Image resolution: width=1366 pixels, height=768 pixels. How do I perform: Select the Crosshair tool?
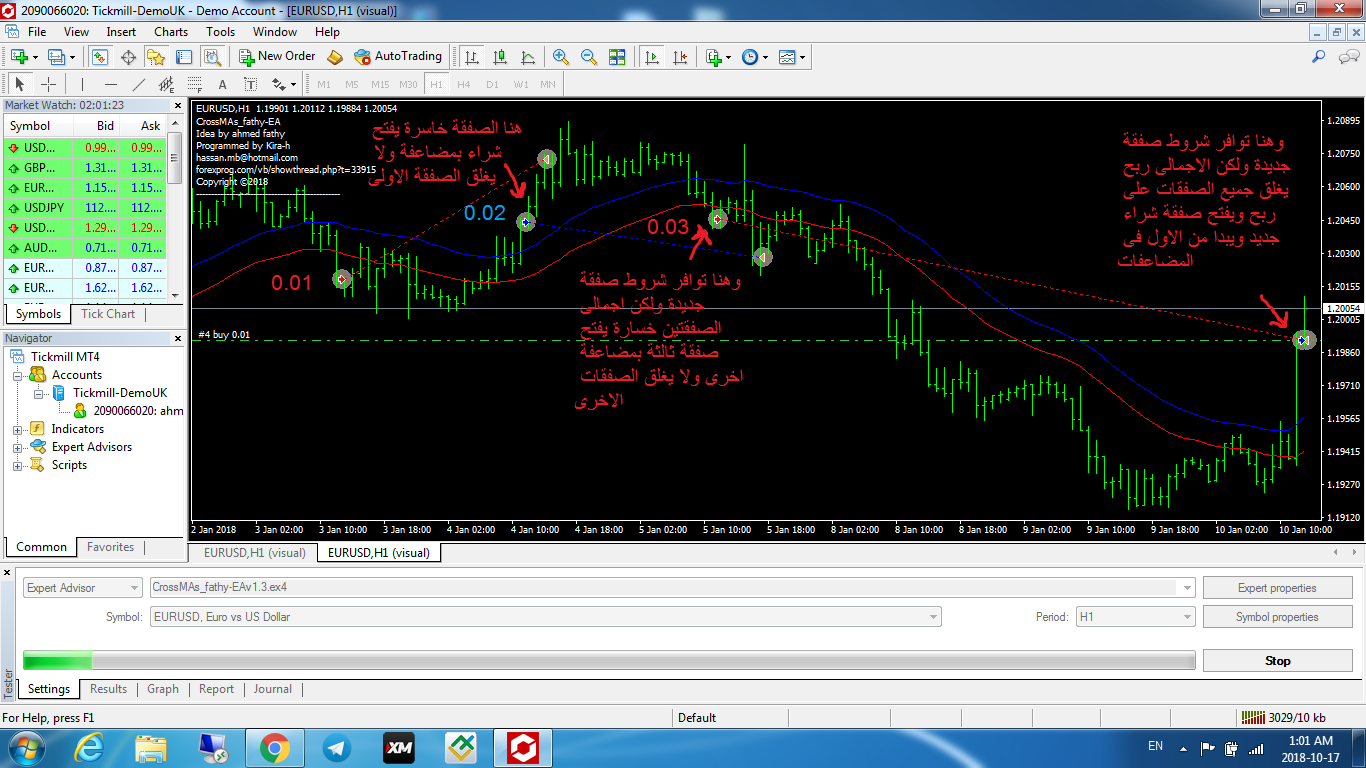click(x=48, y=84)
